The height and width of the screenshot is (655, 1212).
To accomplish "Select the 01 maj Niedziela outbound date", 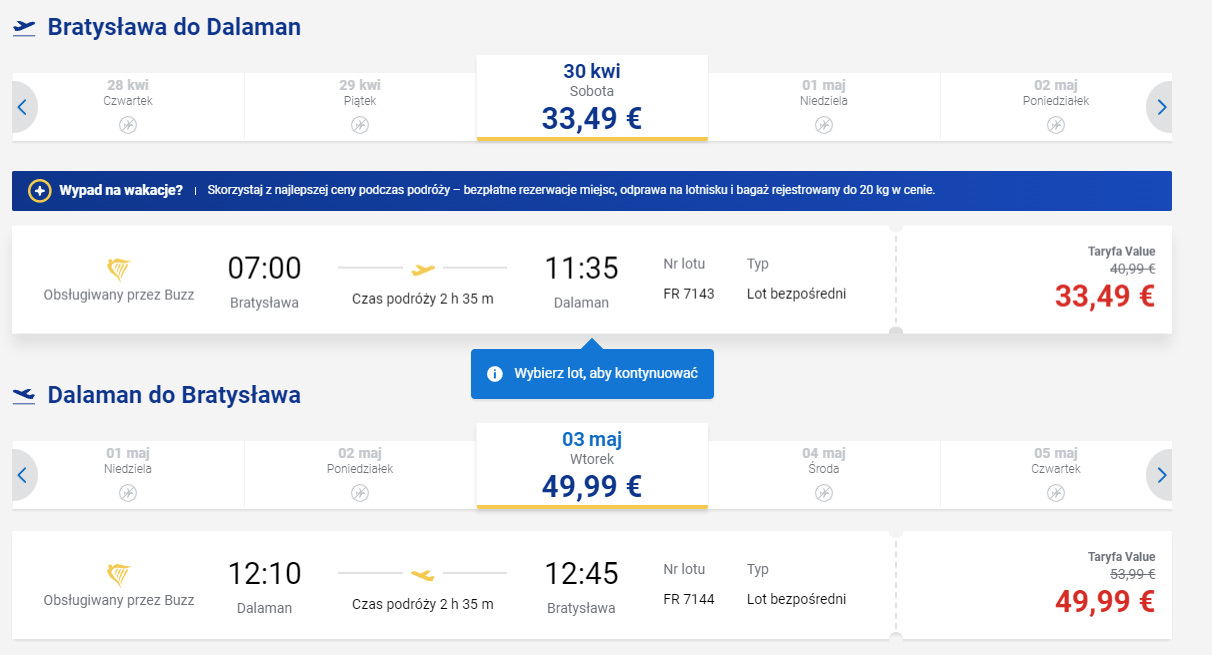I will [824, 107].
